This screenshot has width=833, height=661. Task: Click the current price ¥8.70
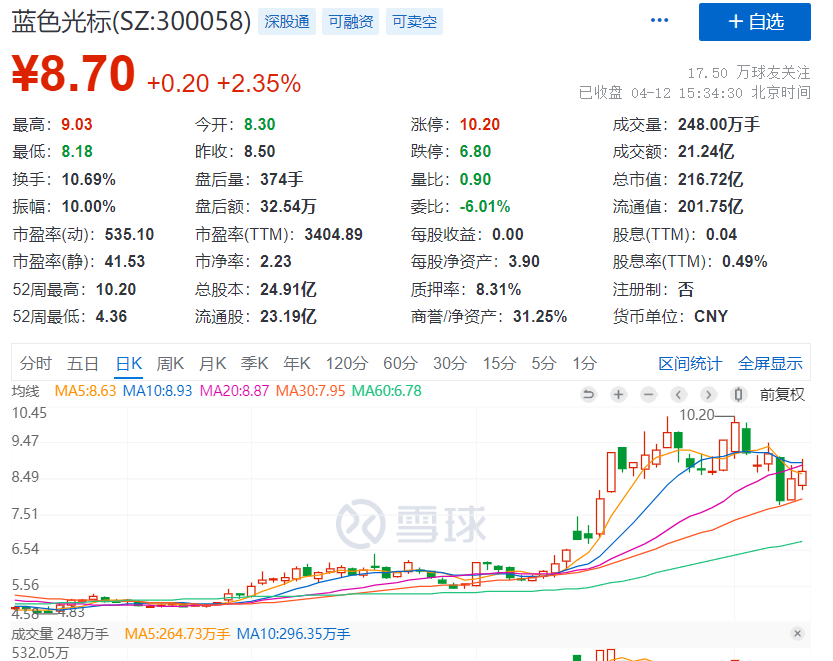click(x=73, y=74)
